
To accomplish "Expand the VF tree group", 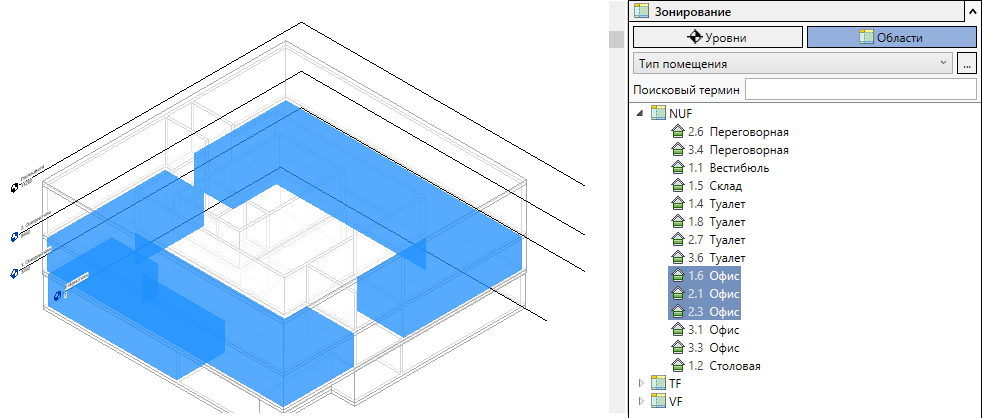I will click(640, 400).
